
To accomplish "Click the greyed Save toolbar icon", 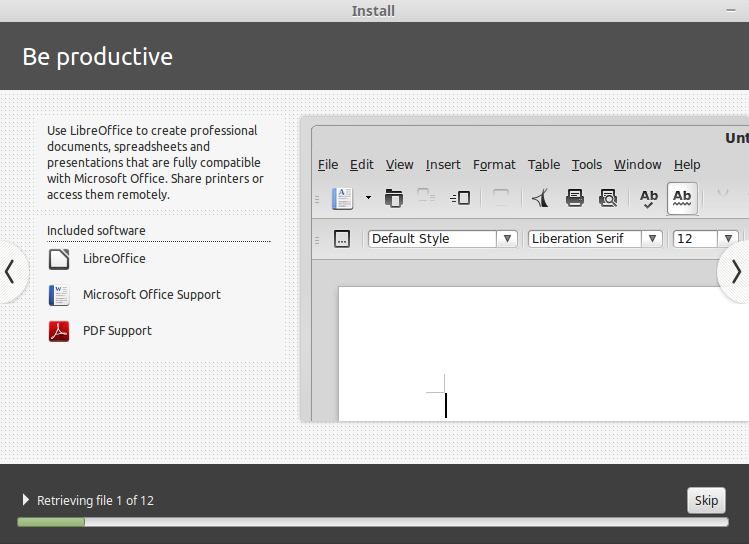I will point(426,196).
